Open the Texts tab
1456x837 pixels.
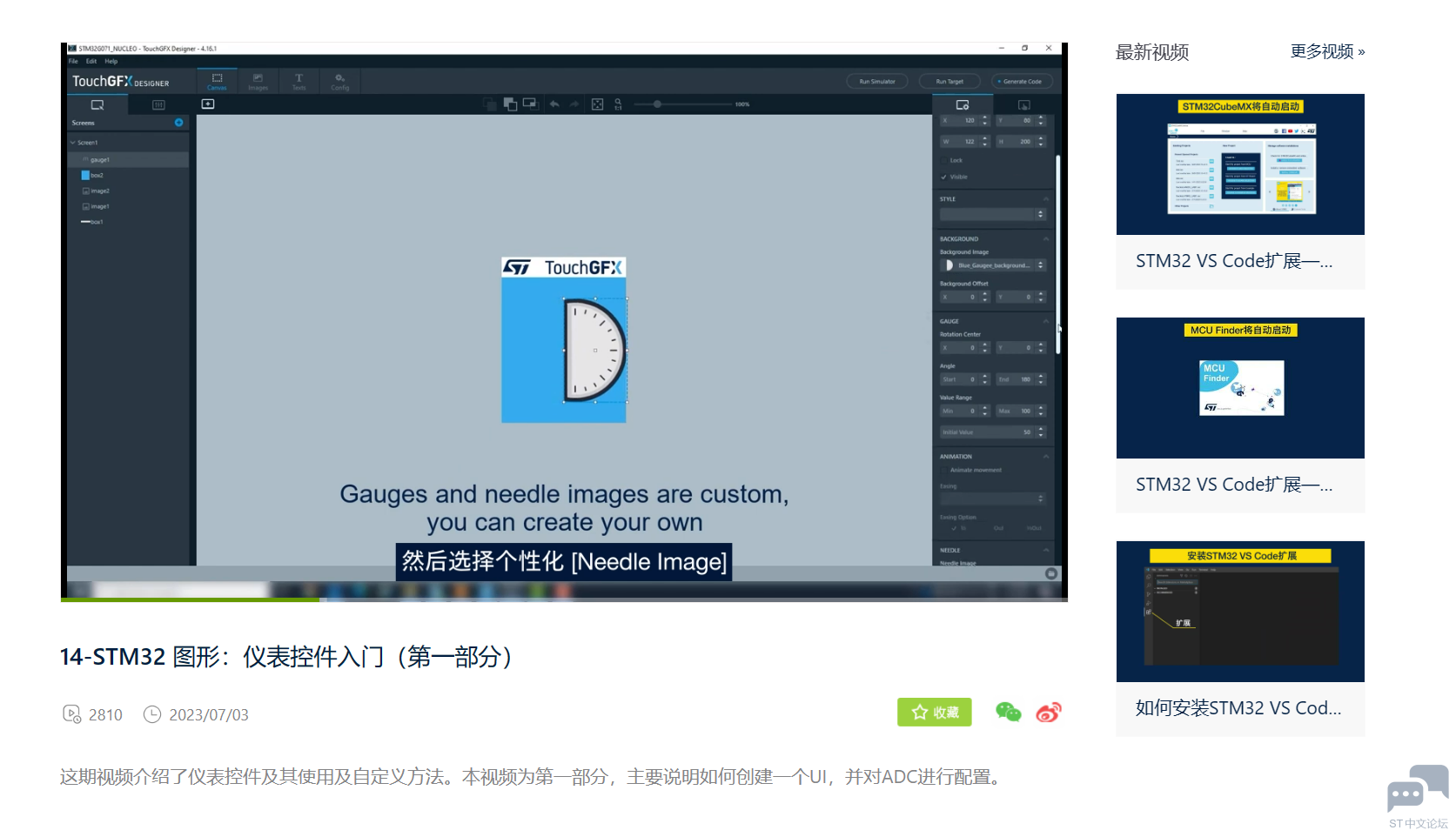coord(299,81)
